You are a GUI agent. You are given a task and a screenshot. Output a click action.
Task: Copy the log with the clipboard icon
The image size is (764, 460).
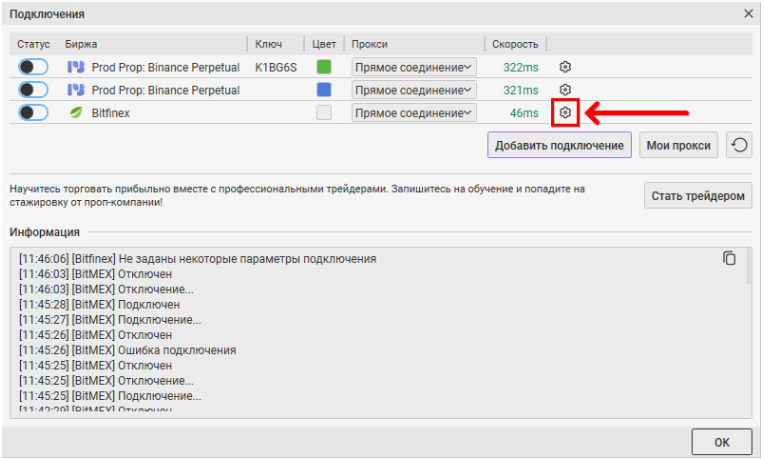[x=729, y=258]
